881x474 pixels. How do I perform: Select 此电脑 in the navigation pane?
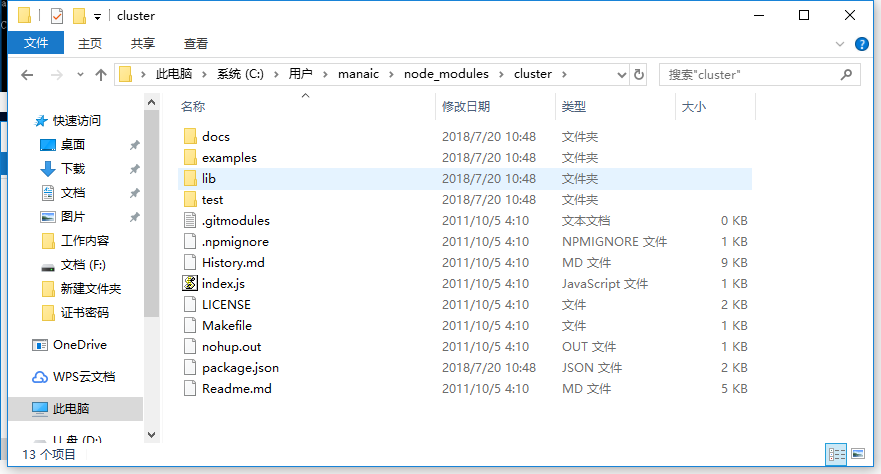75,409
